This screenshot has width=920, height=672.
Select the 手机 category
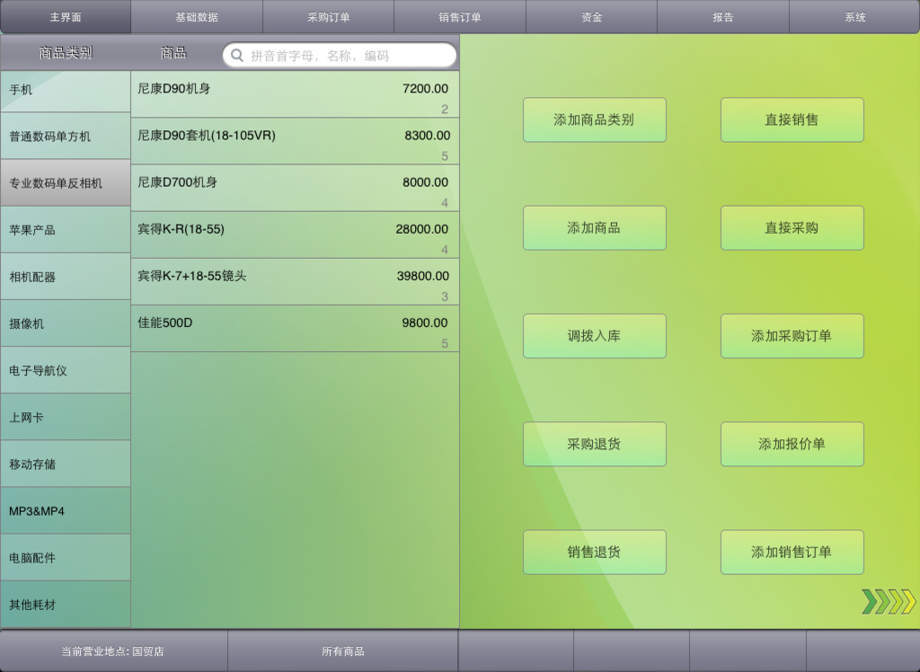(66, 91)
